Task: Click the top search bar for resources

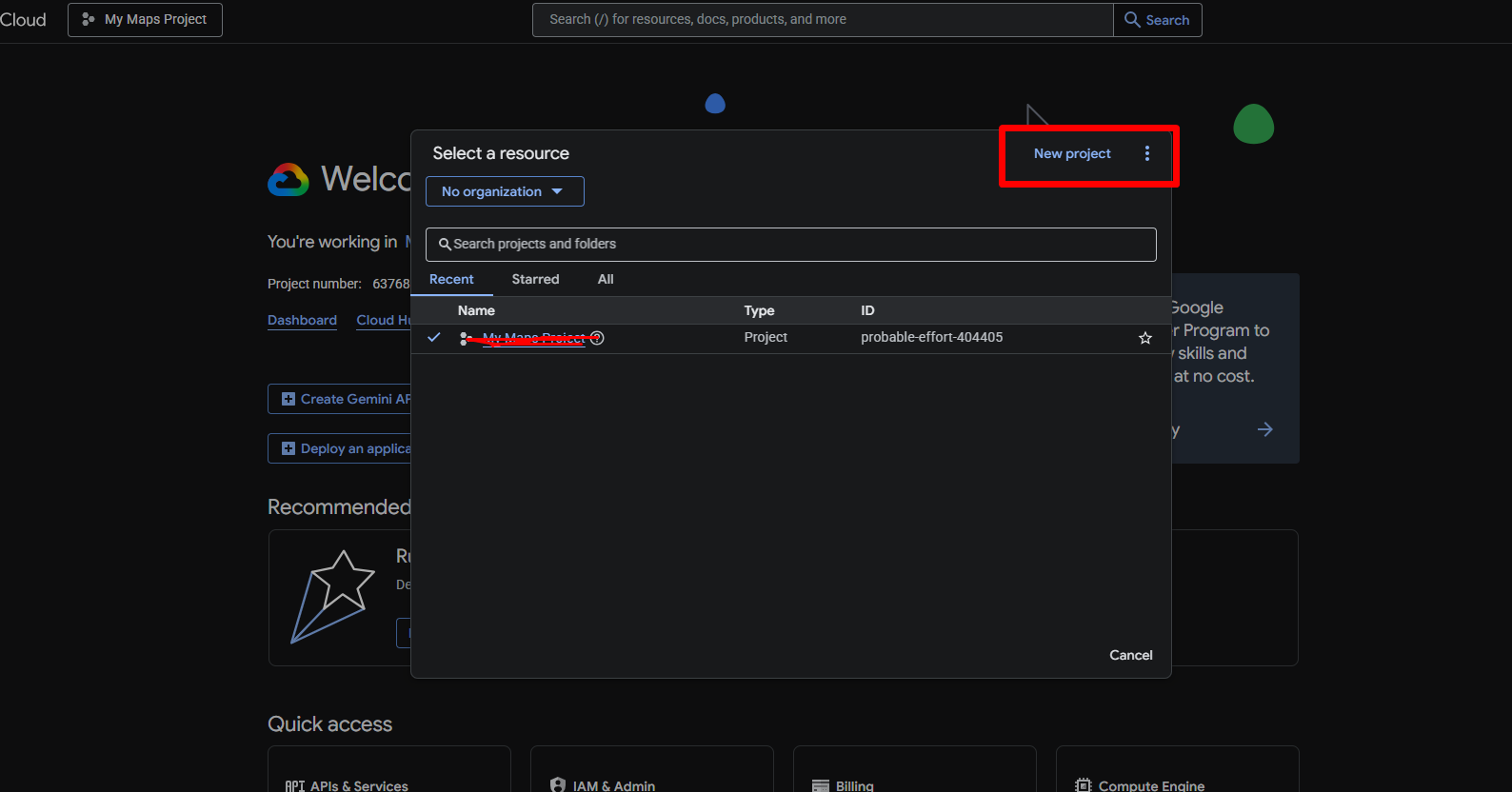Action: tap(823, 19)
